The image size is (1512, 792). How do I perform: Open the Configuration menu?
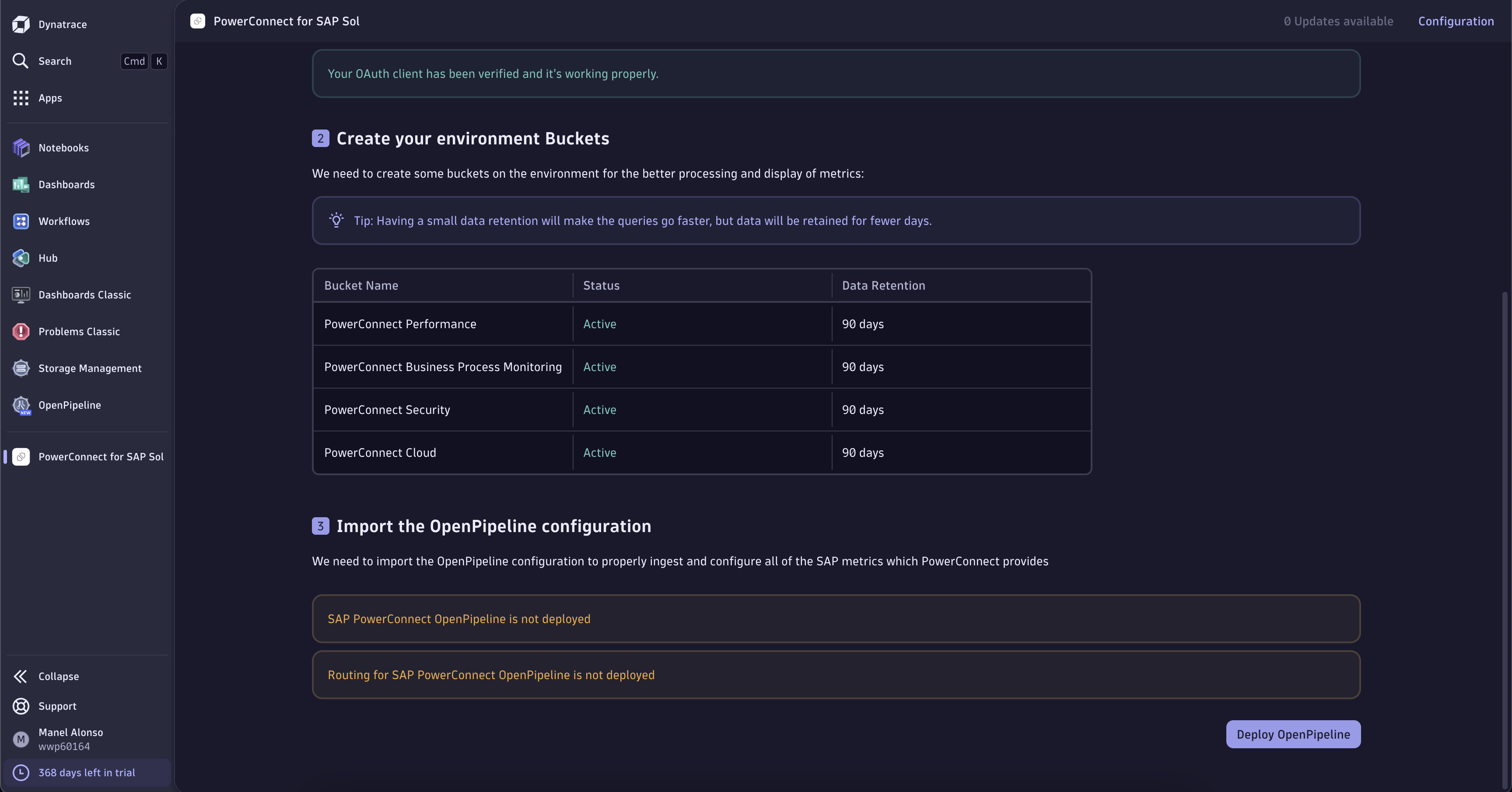1456,21
